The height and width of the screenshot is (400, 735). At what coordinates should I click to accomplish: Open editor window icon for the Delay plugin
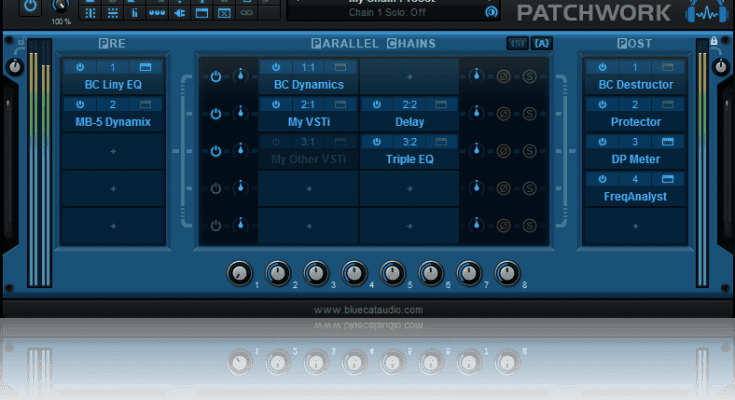pos(444,104)
